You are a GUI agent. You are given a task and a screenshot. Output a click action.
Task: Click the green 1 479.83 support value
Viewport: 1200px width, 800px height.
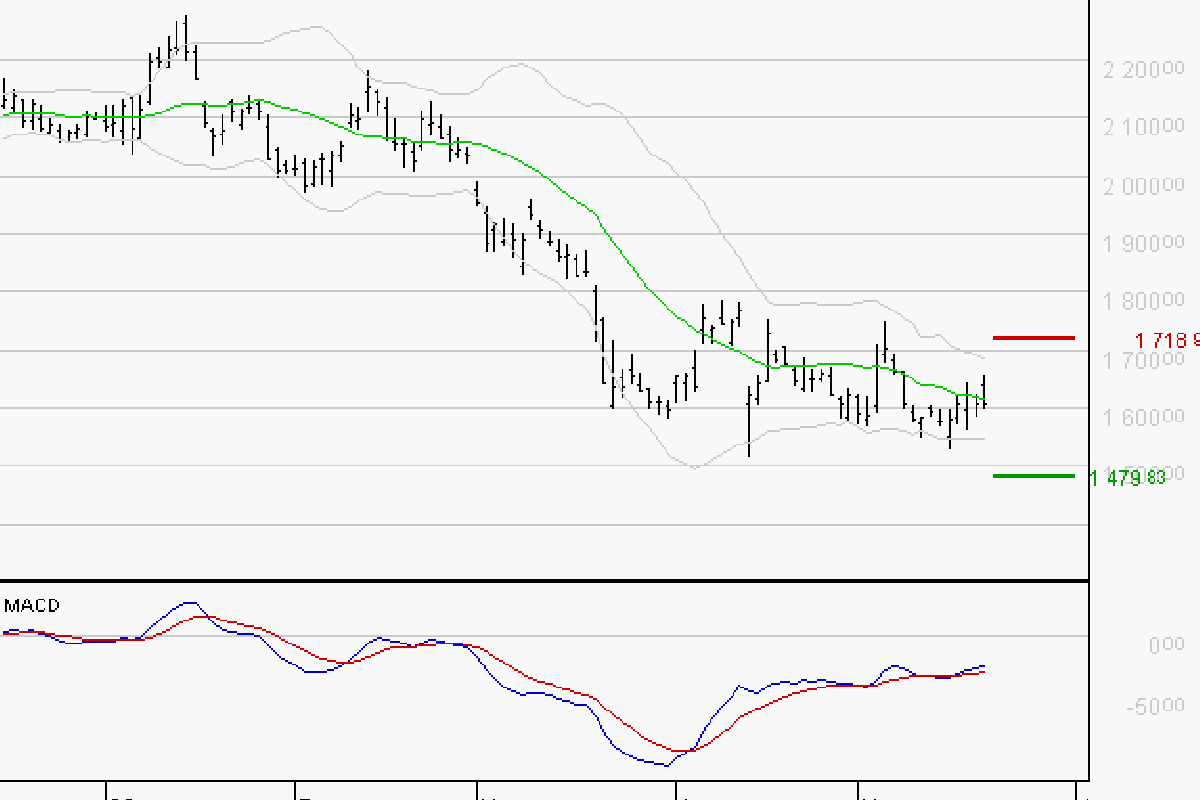tap(1128, 479)
